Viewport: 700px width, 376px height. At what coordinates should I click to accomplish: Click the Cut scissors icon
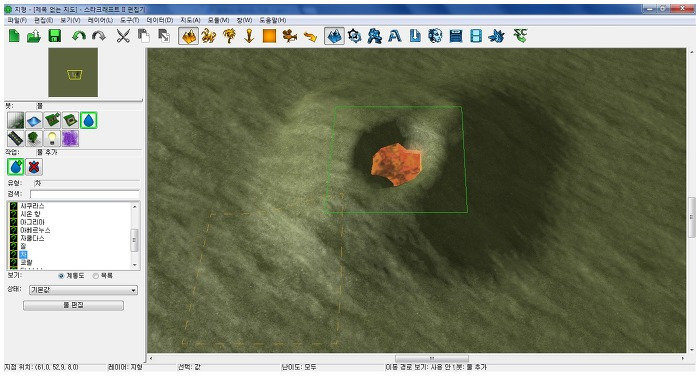(x=123, y=36)
